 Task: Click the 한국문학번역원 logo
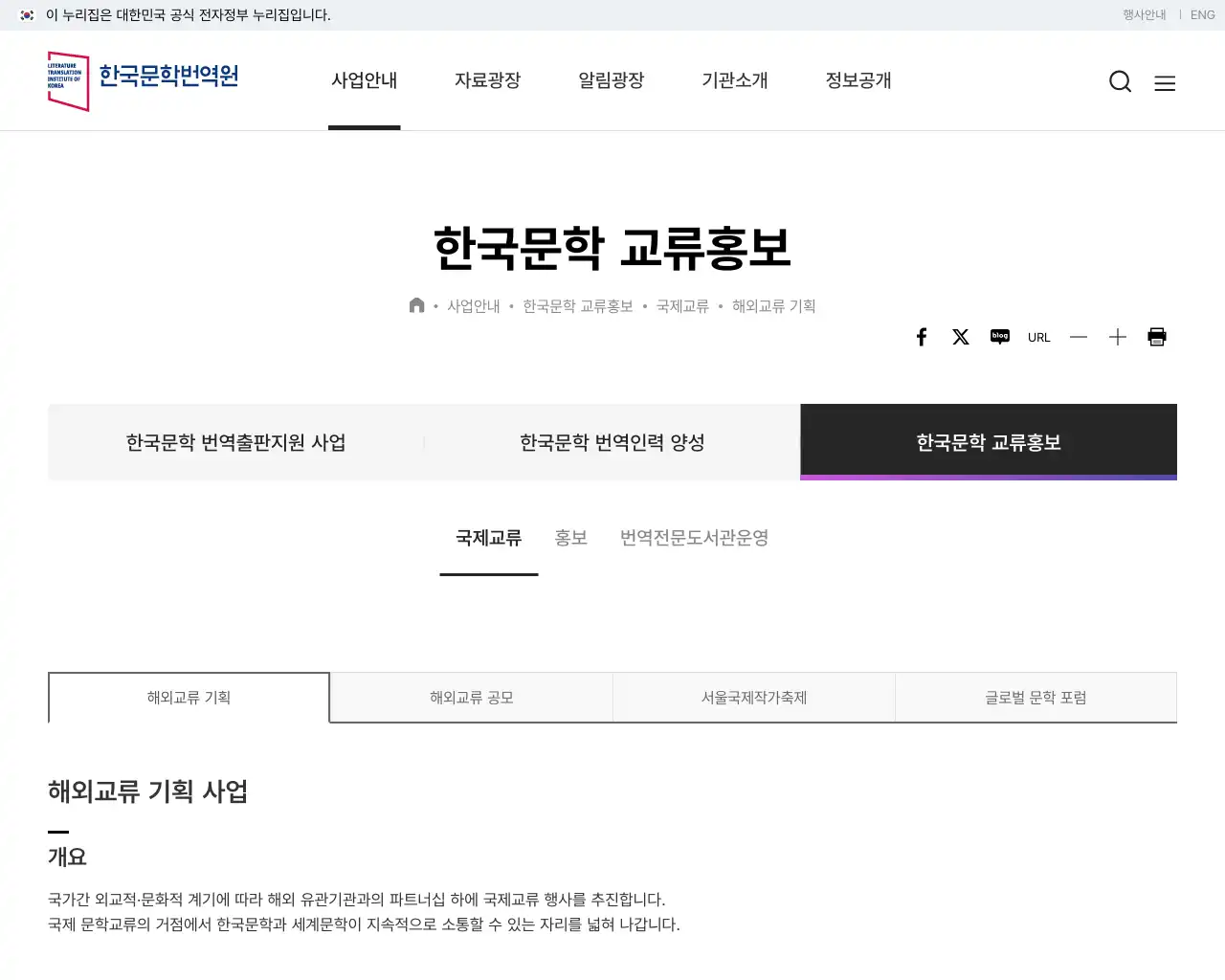point(142,80)
